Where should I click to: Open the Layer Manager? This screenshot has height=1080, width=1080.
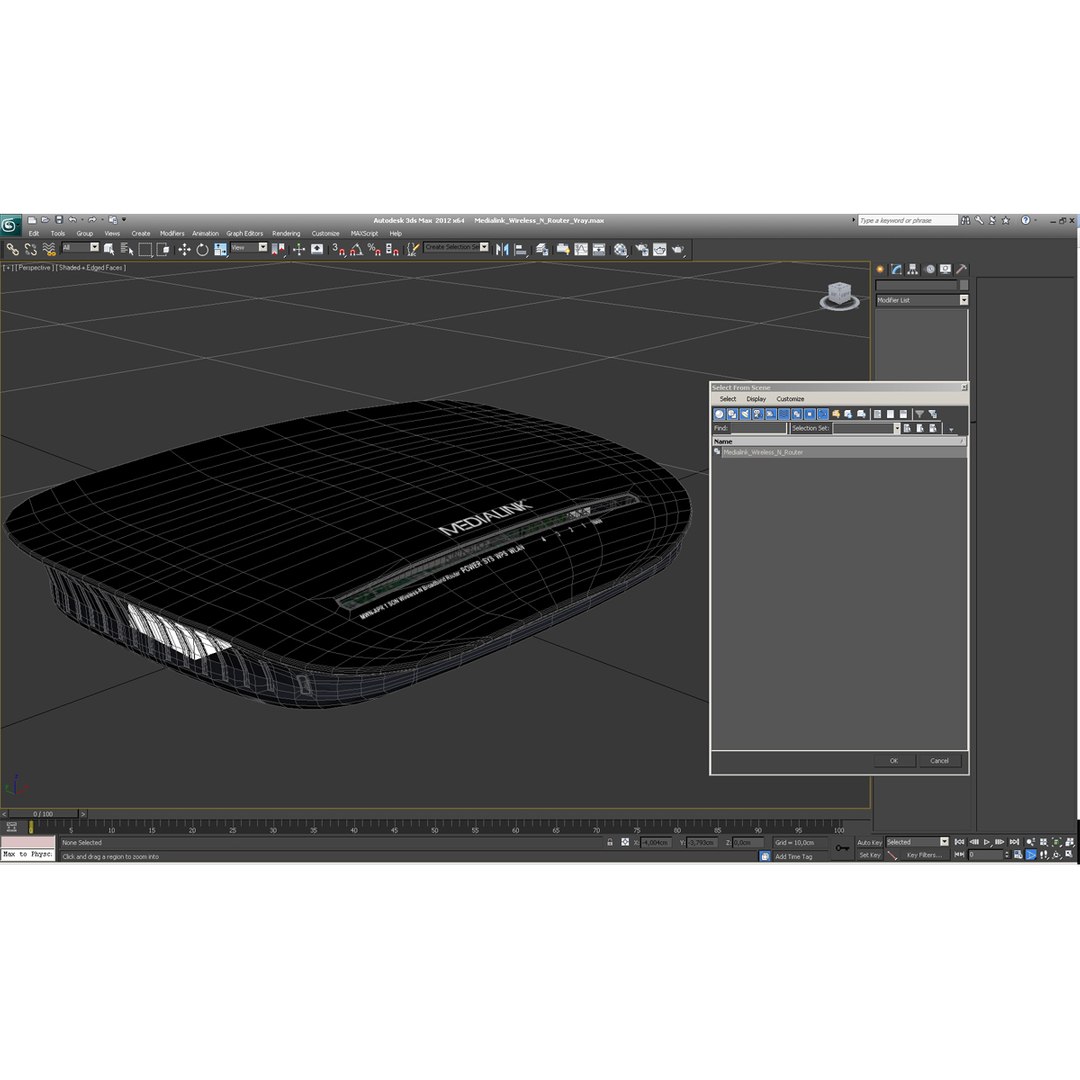[x=542, y=249]
